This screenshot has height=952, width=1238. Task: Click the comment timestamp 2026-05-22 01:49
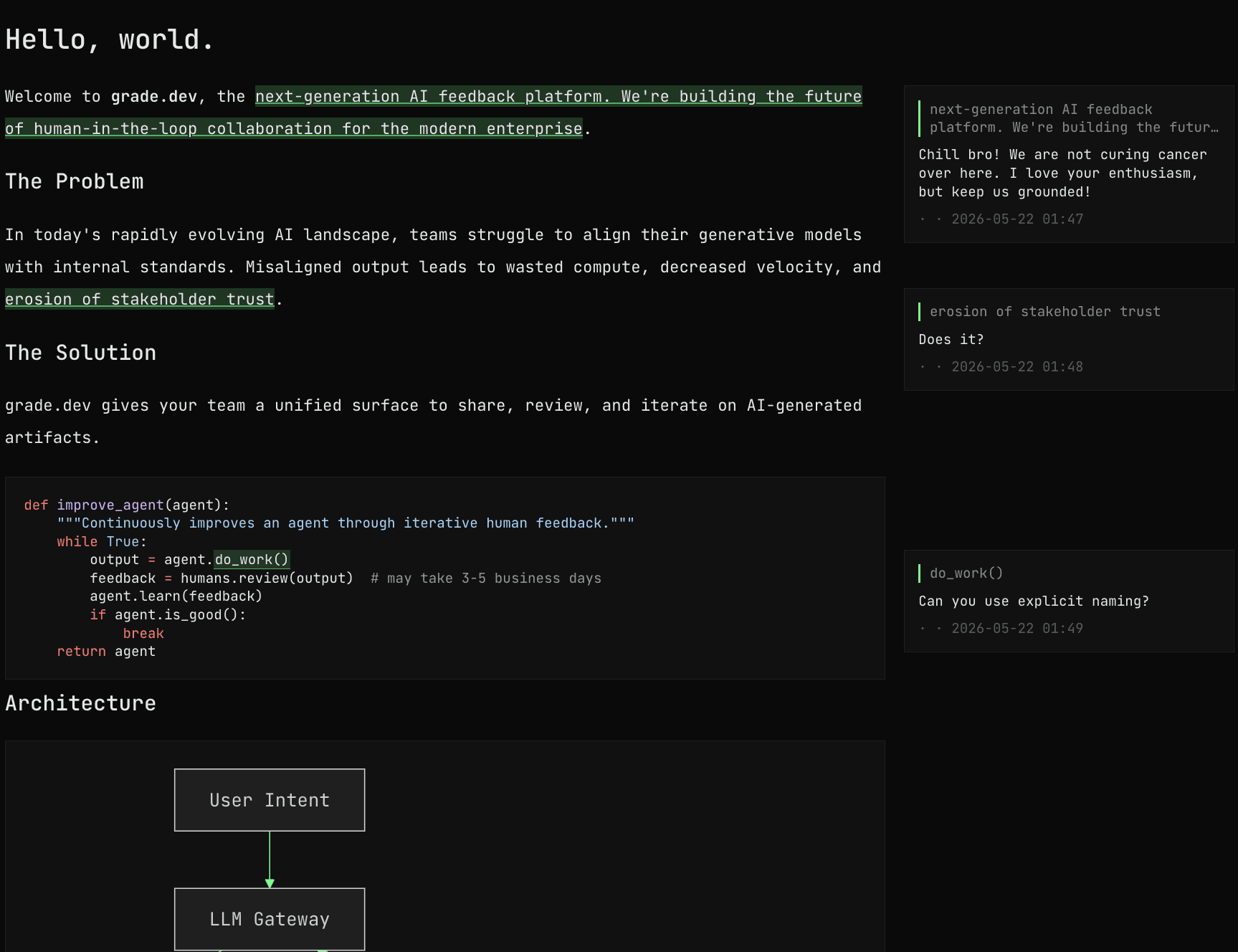1017,628
